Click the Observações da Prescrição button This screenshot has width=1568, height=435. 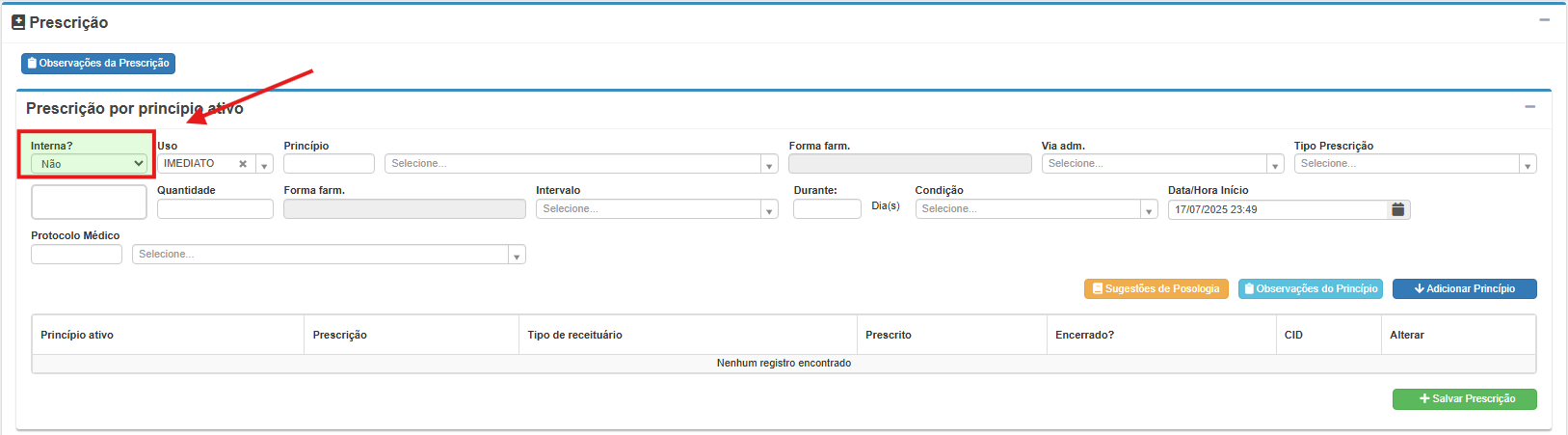pos(98,64)
